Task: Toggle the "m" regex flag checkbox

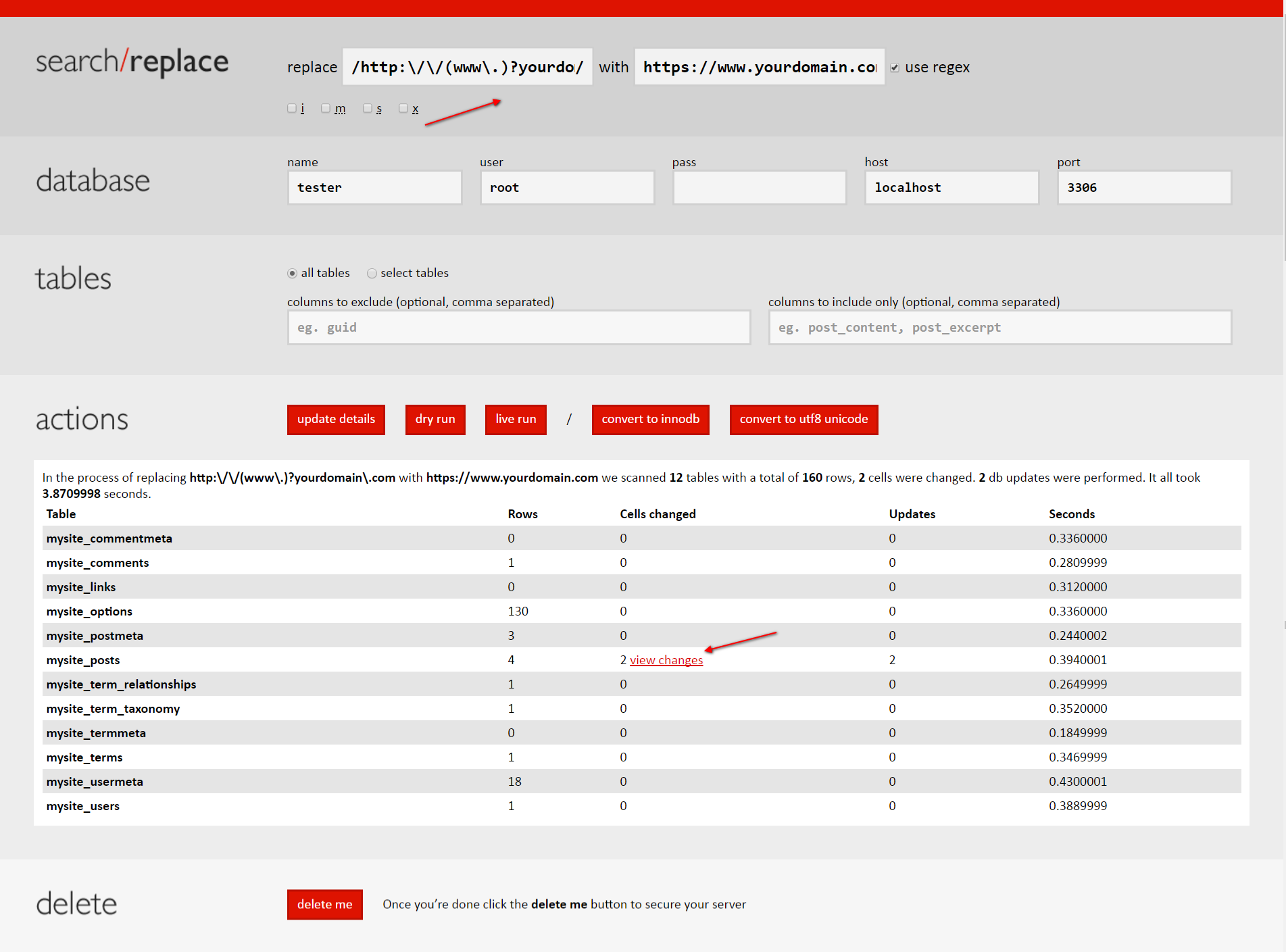Action: coord(325,108)
